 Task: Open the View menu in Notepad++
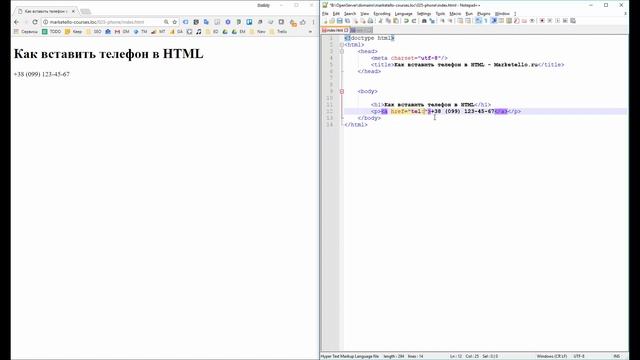click(x=364, y=14)
